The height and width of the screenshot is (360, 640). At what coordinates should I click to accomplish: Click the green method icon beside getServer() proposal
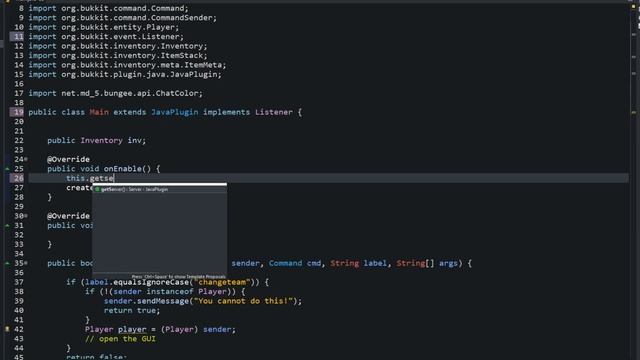97,189
